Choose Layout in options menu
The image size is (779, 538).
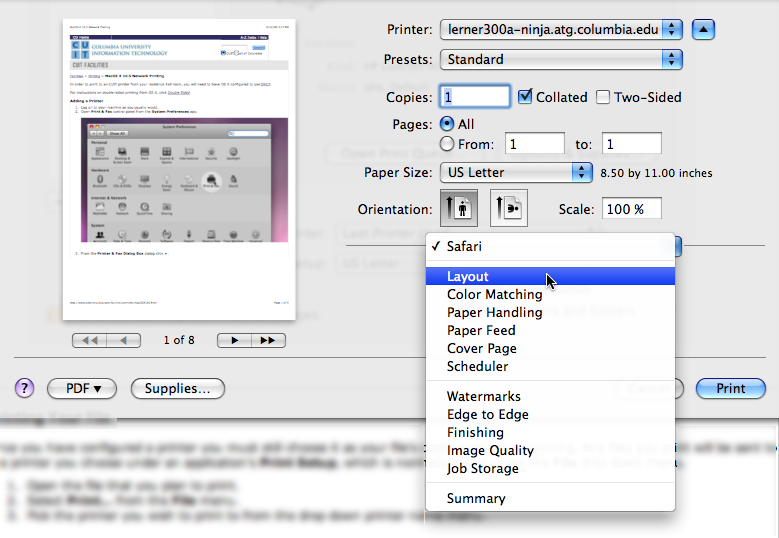pyautogui.click(x=550, y=276)
